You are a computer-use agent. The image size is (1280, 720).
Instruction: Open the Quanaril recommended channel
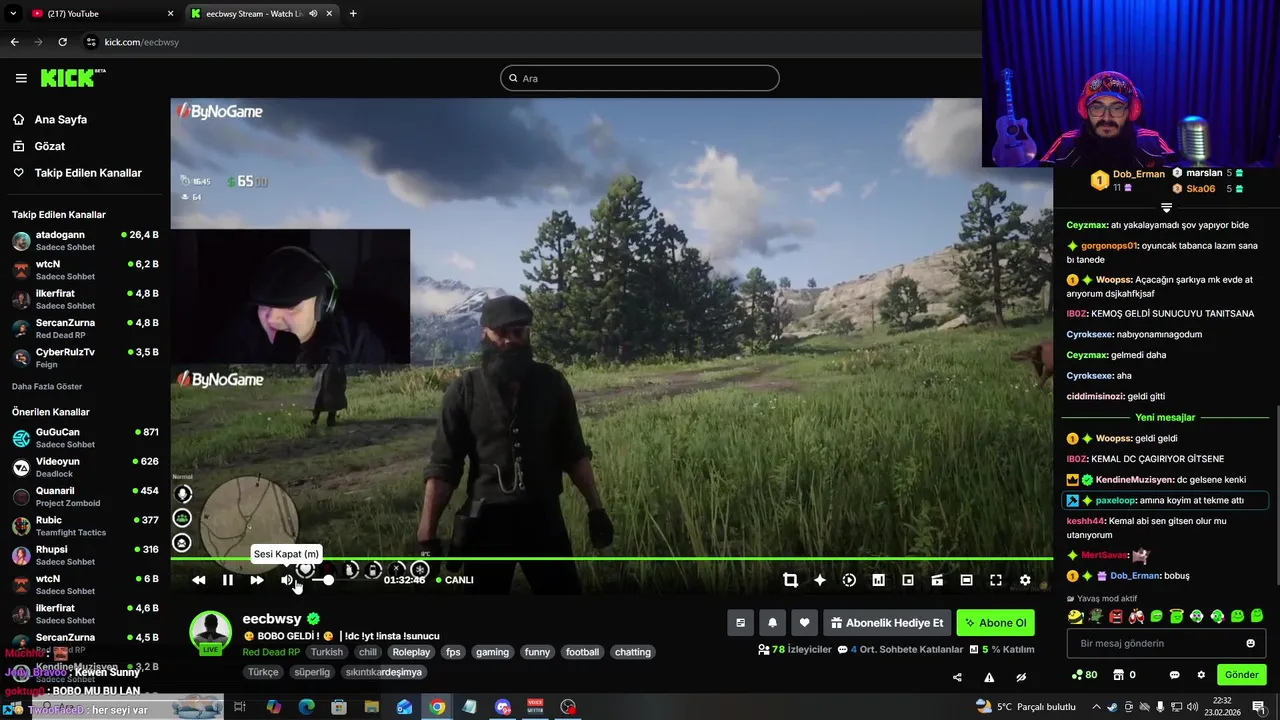[85, 497]
